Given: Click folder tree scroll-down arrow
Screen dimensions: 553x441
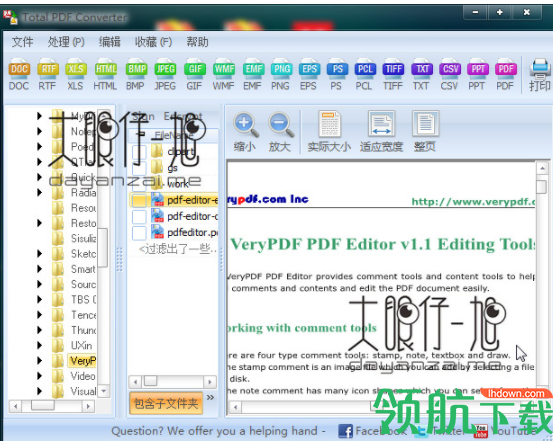Looking at the screenshot, I should tap(103, 391).
